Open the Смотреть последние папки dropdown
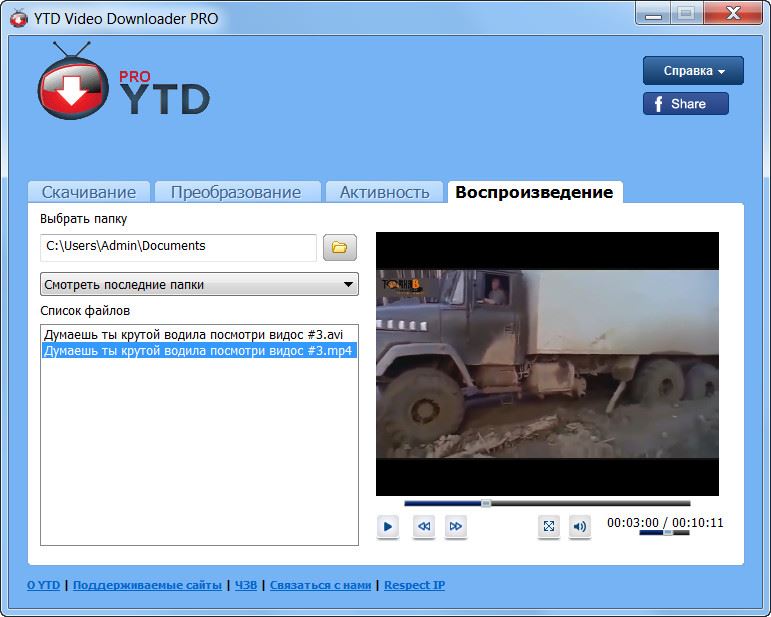This screenshot has width=771, height=617. 199,284
